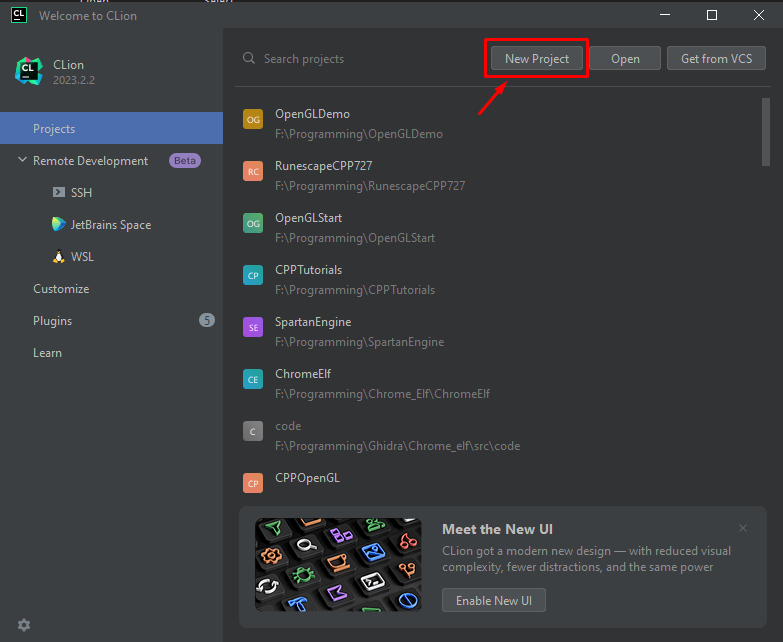Click path F:\Programming\Chrome_Elf\ChromeElf
Image resolution: width=783 pixels, height=642 pixels.
383,394
